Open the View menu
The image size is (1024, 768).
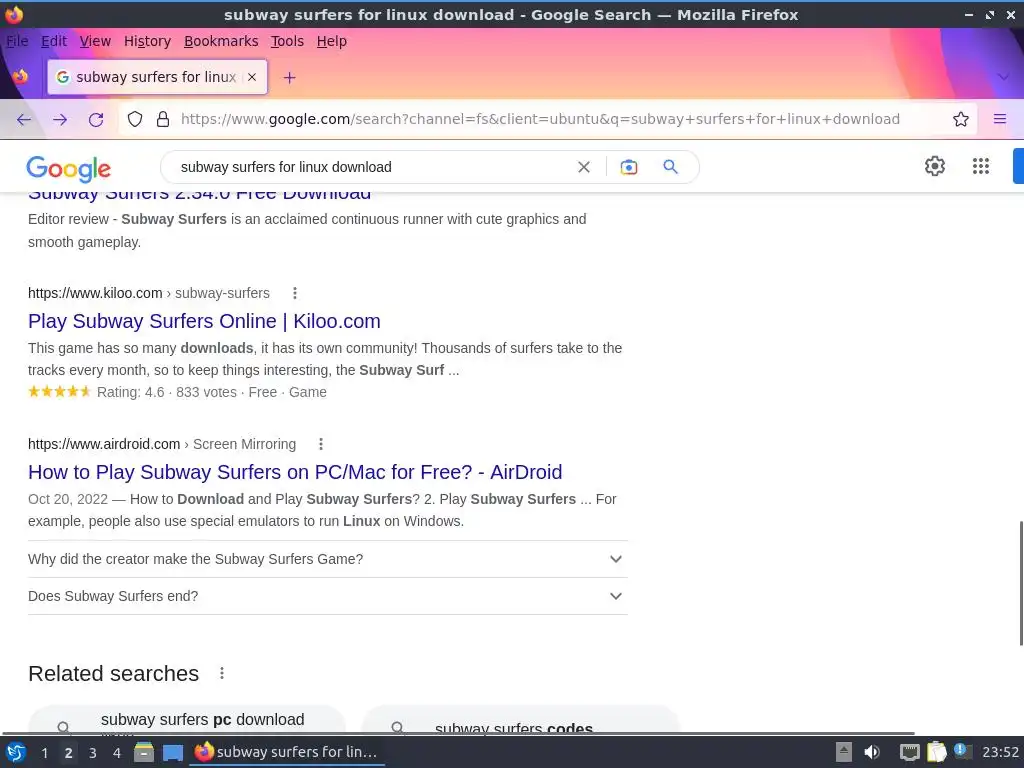tap(95, 41)
